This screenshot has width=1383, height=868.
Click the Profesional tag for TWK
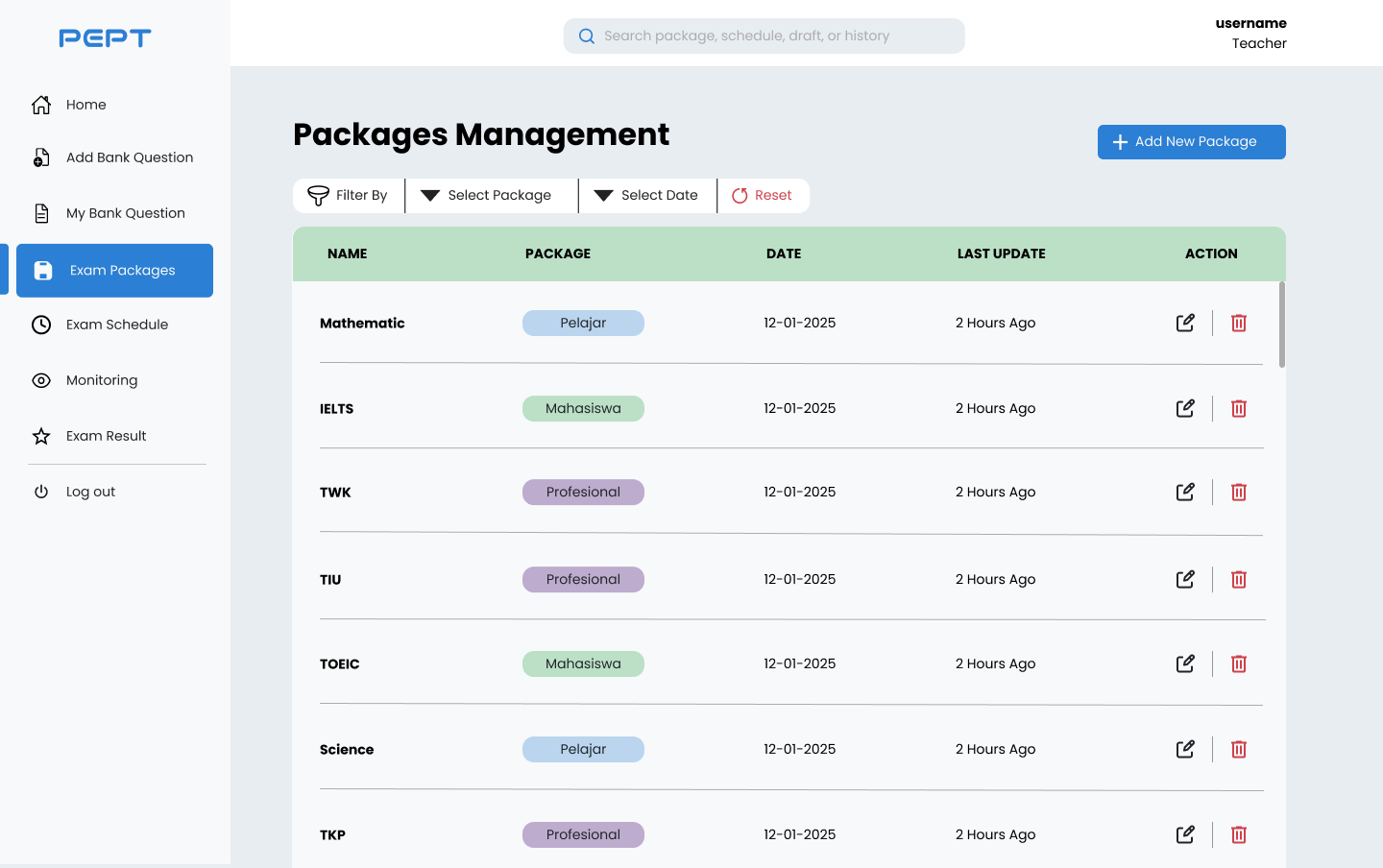(583, 492)
